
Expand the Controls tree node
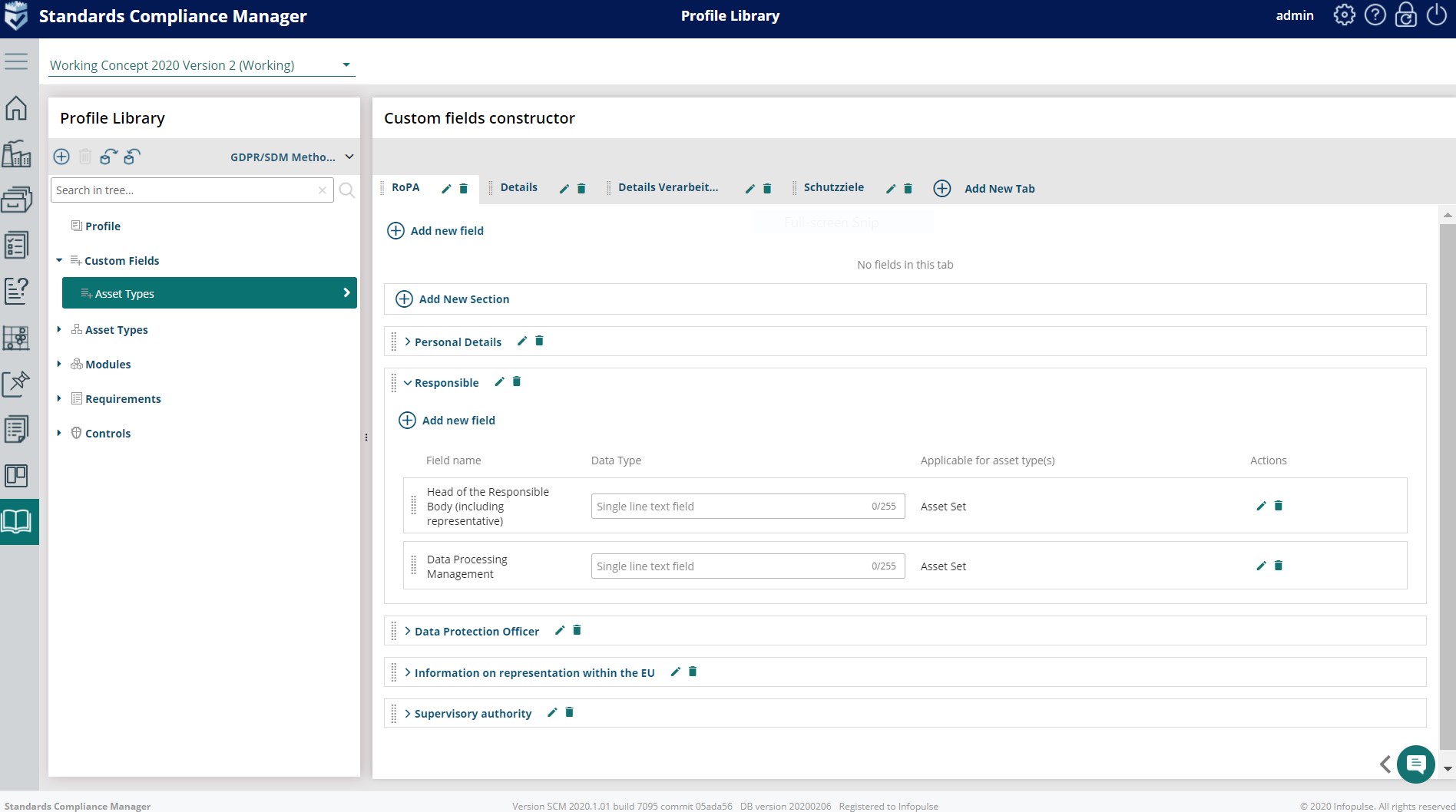59,433
